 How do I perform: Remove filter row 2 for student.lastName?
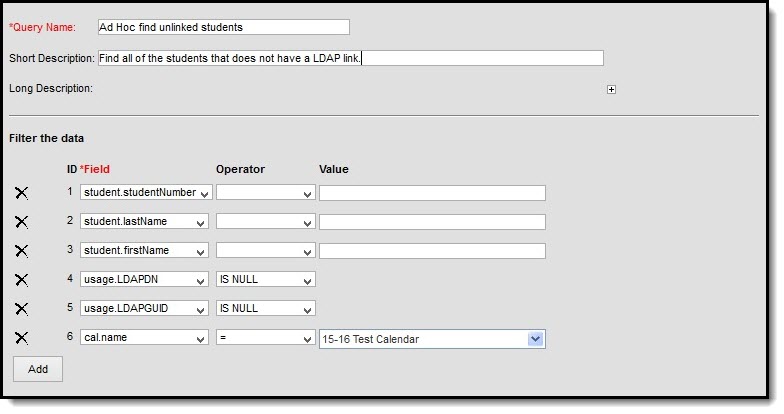click(x=21, y=222)
